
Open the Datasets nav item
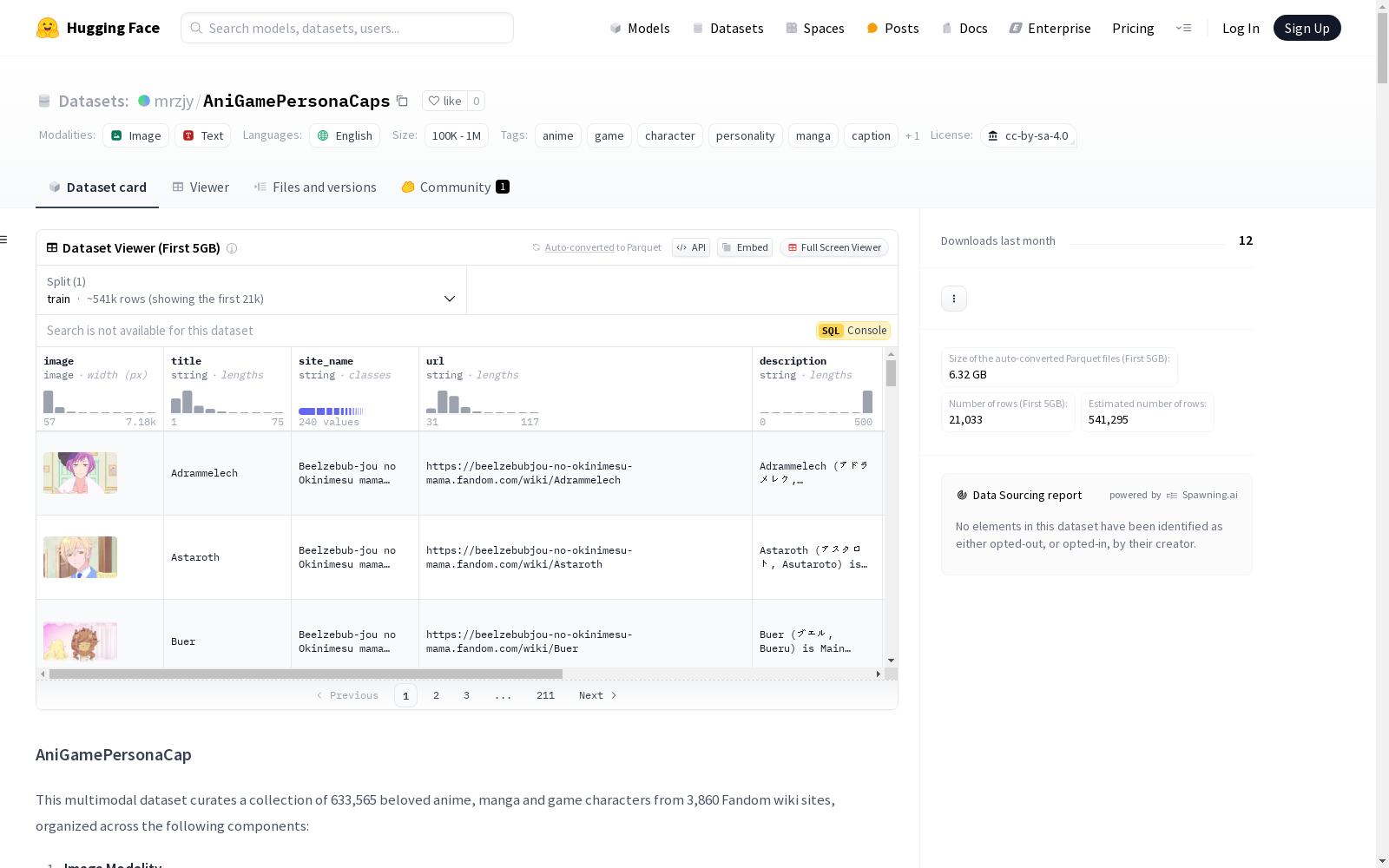[727, 28]
